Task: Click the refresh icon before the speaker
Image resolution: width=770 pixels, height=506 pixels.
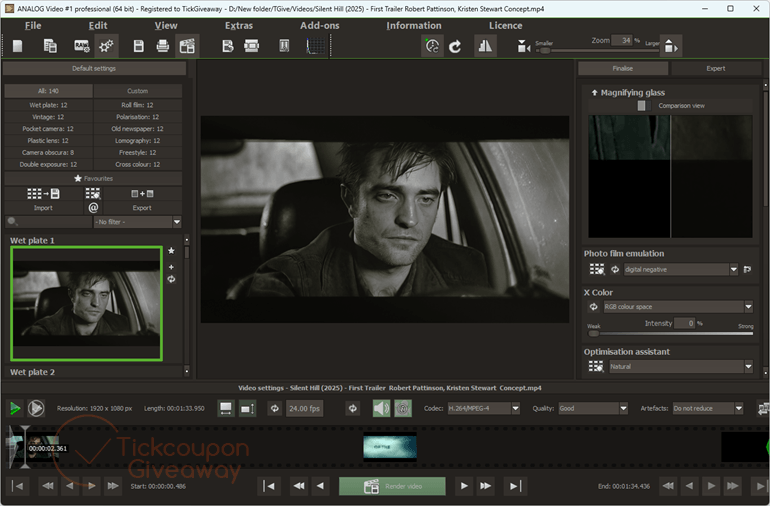Action: click(353, 408)
